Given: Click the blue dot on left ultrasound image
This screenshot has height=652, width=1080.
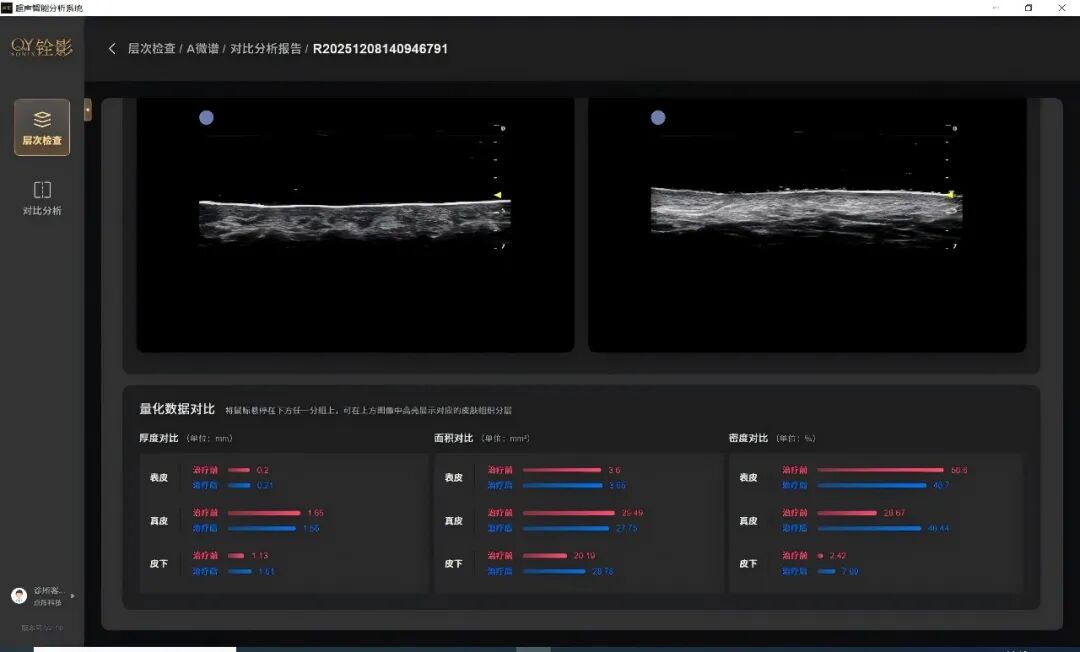Looking at the screenshot, I should (x=207, y=117).
